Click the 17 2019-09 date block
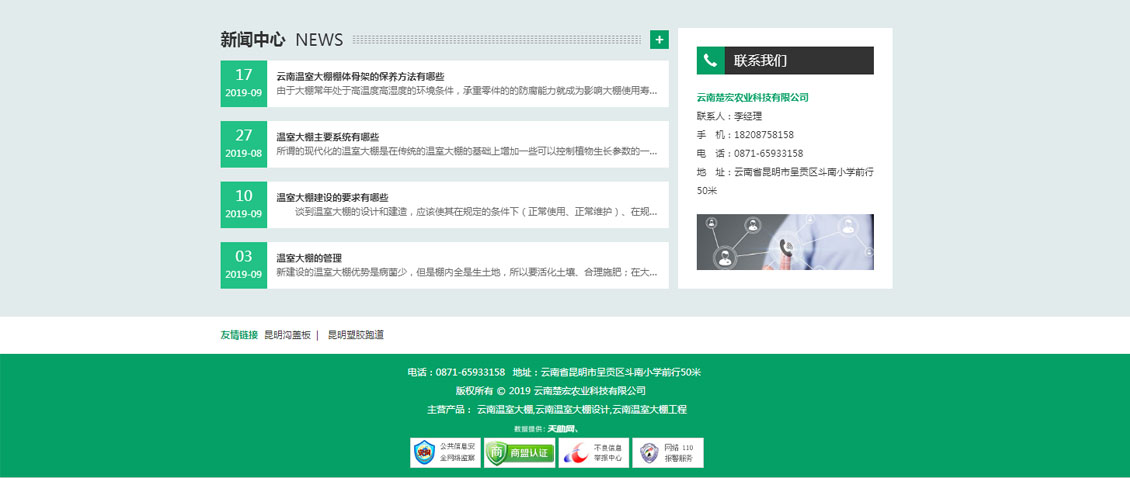Image resolution: width=1130 pixels, height=478 pixels. [x=244, y=84]
